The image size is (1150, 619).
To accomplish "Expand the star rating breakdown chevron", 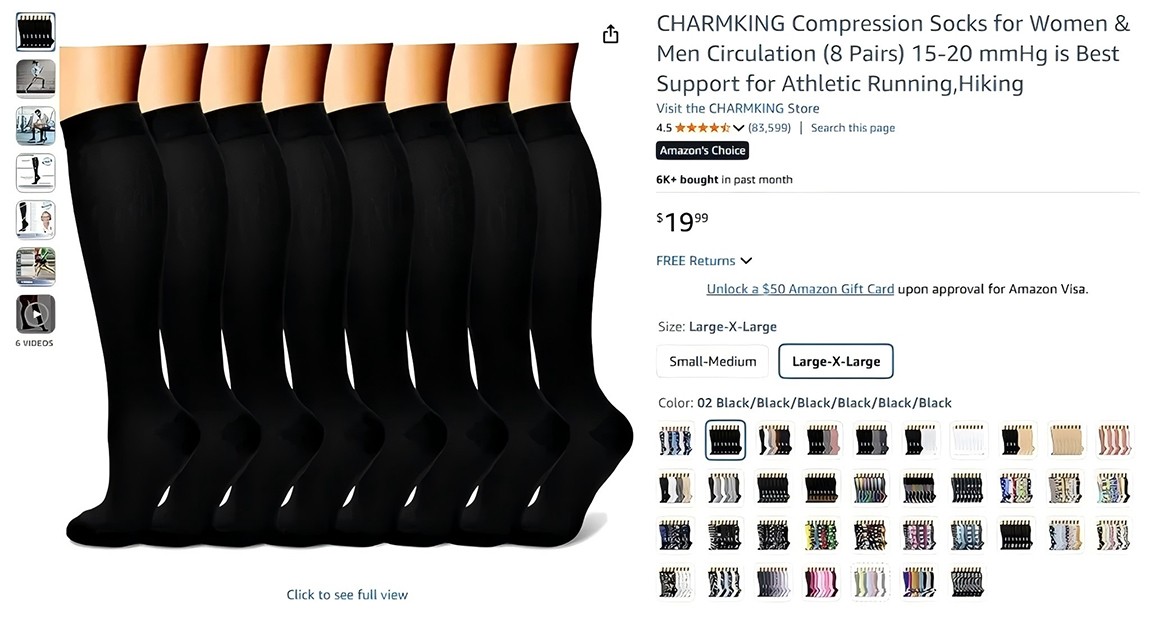I will tap(739, 128).
